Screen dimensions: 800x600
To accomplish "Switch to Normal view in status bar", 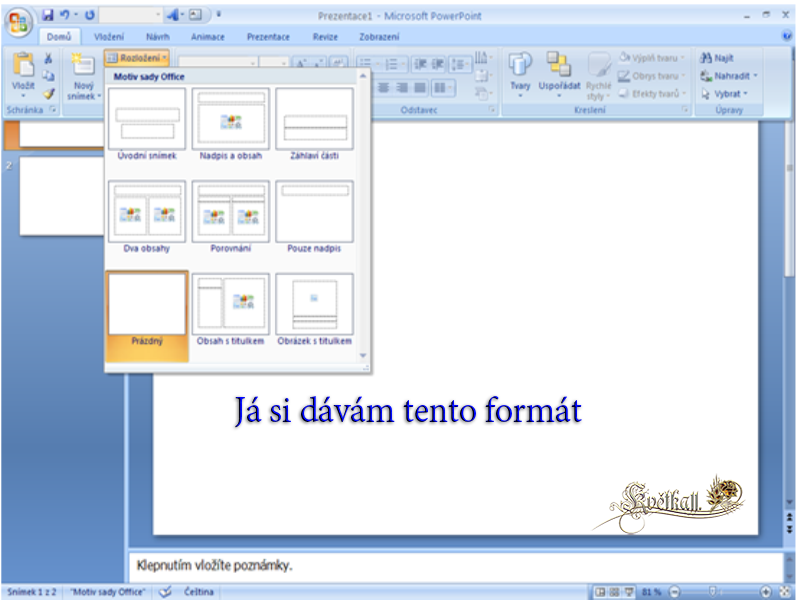I will click(x=600, y=592).
